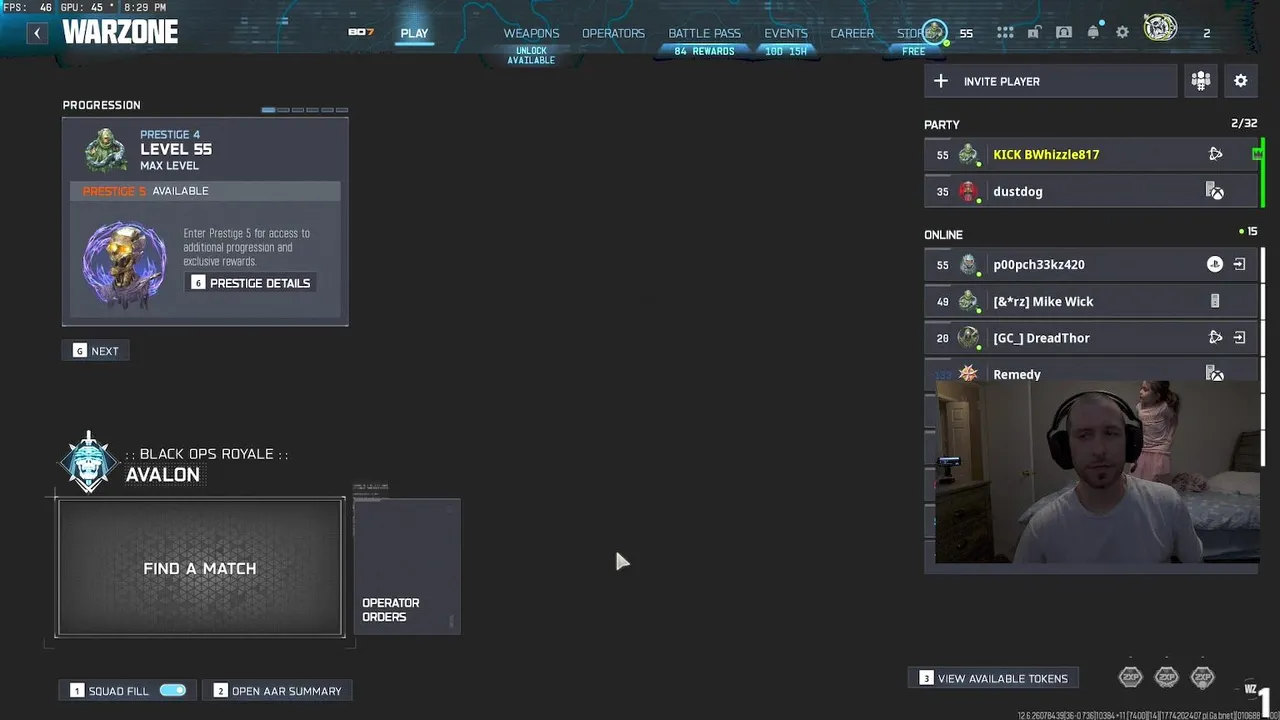The height and width of the screenshot is (720, 1280).
Task: Click the 10D 15H timer under Events
Action: (x=786, y=51)
